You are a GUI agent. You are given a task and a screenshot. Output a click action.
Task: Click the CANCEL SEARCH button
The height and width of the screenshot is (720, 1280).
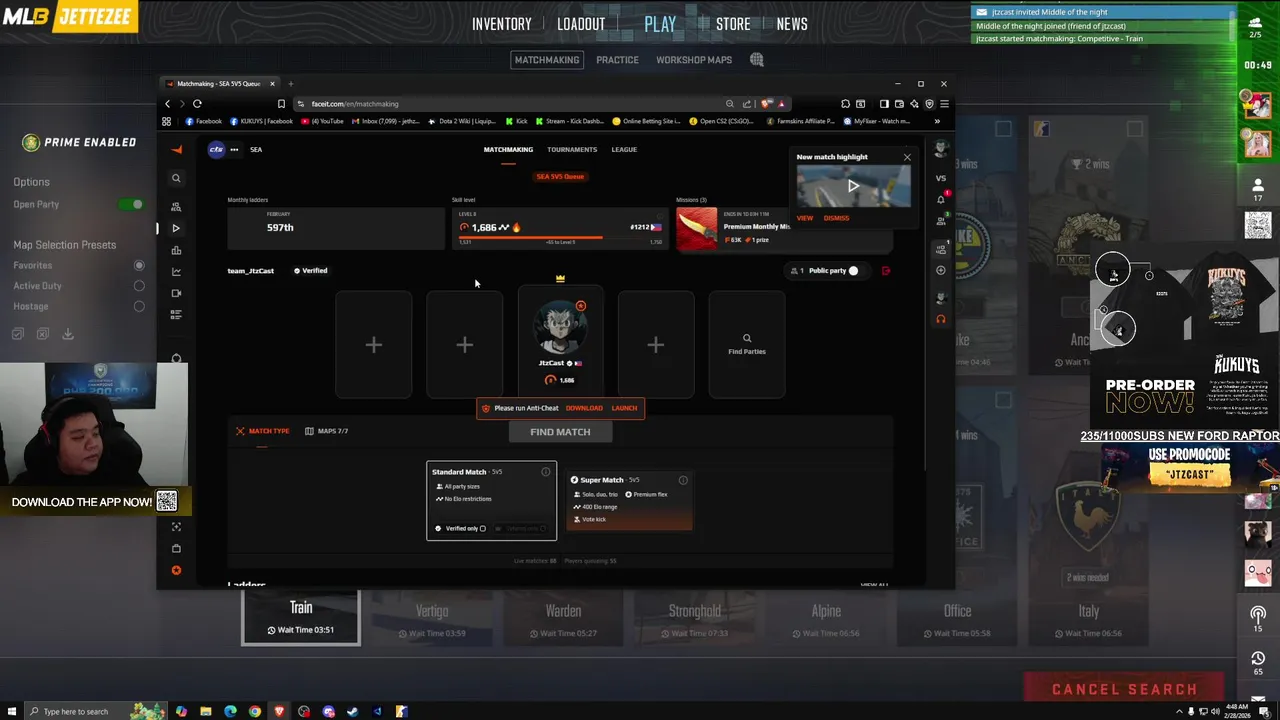[1124, 689]
